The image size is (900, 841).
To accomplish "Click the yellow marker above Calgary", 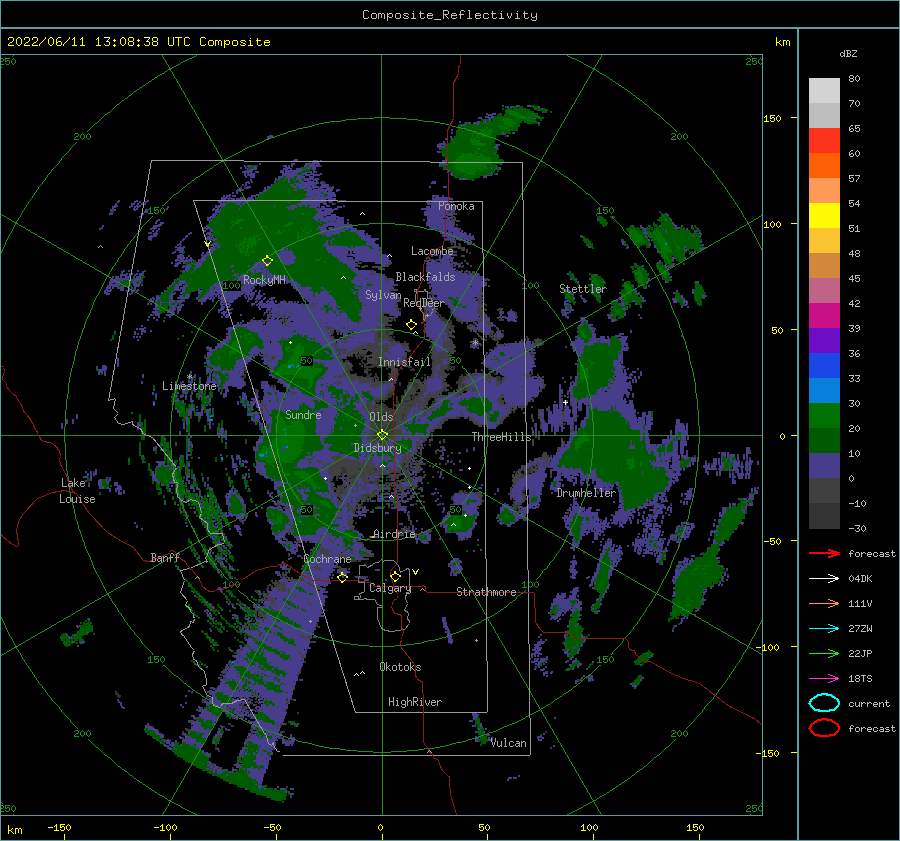I will click(x=395, y=576).
